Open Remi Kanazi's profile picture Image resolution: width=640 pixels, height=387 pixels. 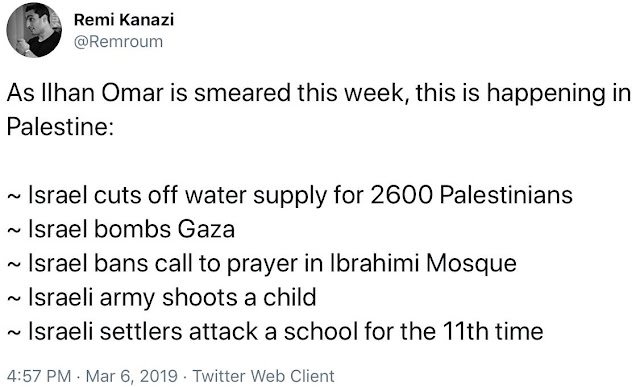[x=34, y=30]
